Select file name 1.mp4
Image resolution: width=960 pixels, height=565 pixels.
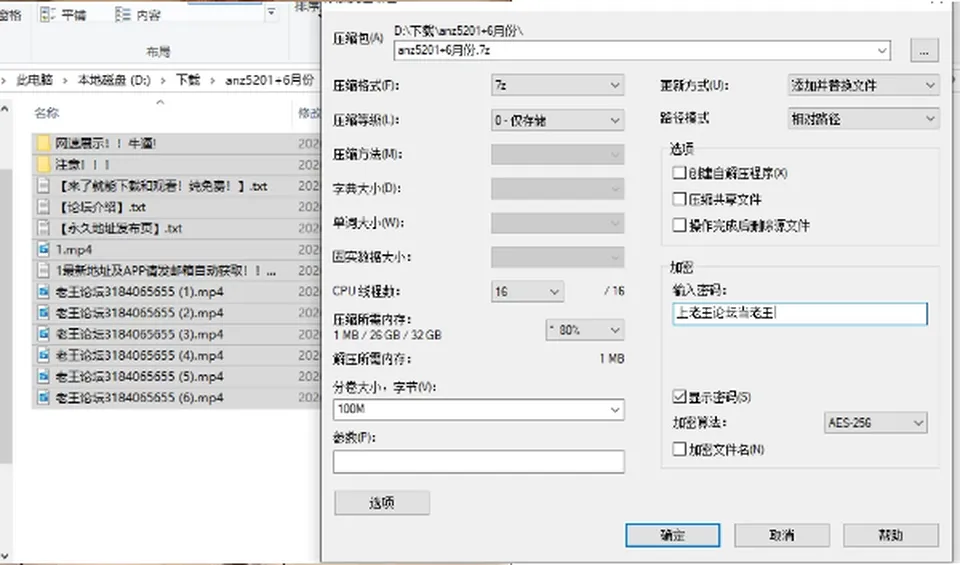pos(73,249)
